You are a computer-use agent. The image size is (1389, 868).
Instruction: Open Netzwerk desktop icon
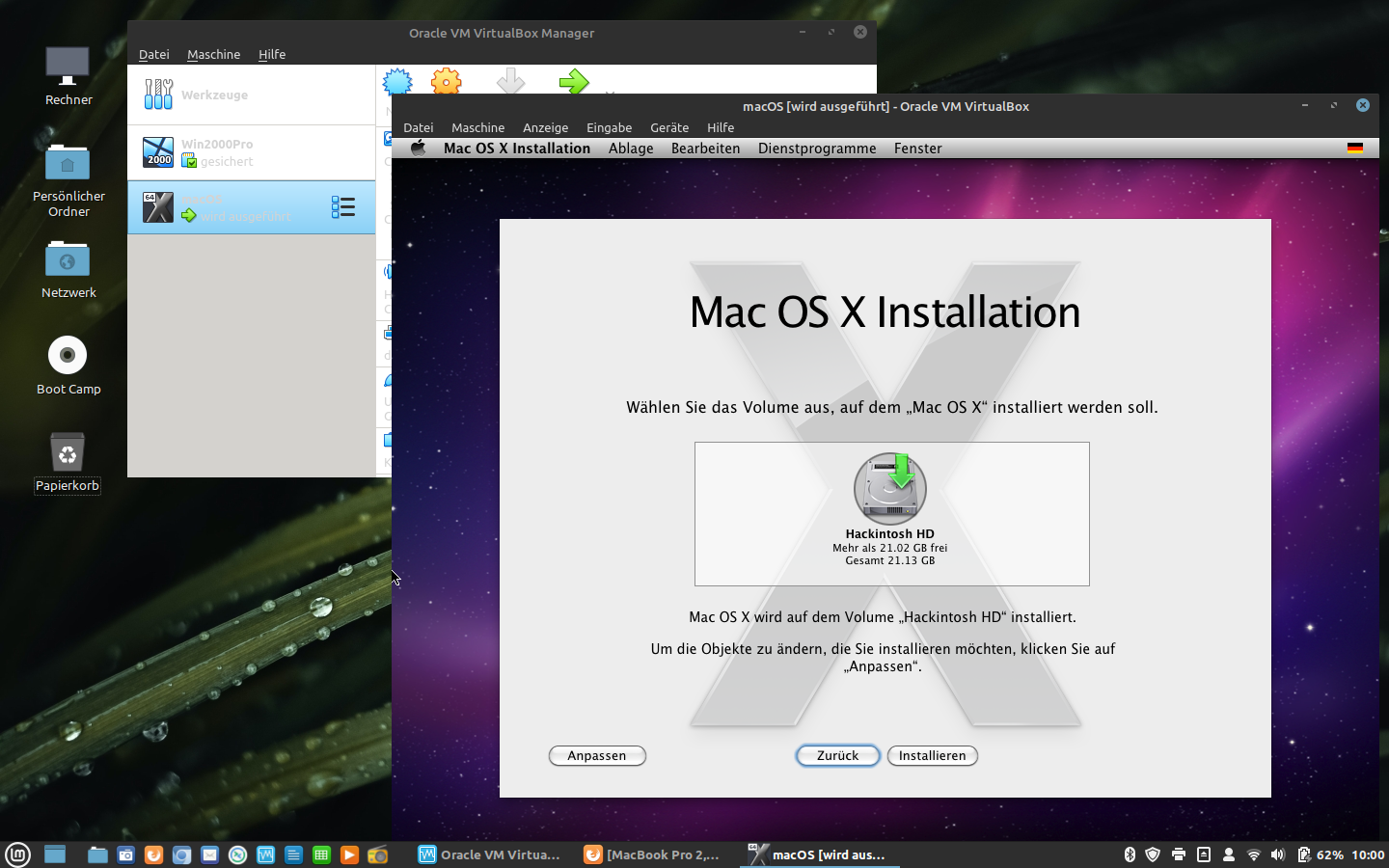68,258
